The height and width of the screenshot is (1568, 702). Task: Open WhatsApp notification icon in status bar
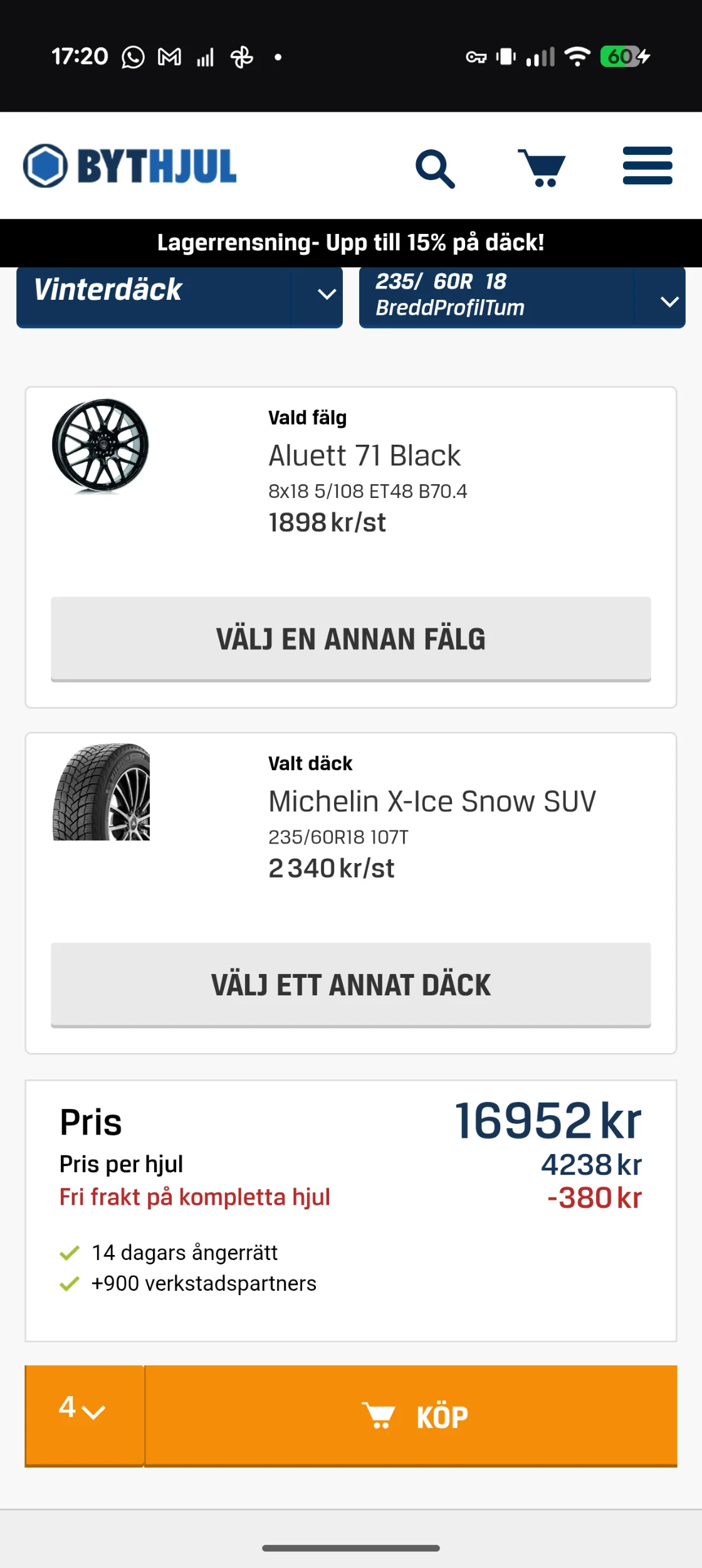pos(133,57)
